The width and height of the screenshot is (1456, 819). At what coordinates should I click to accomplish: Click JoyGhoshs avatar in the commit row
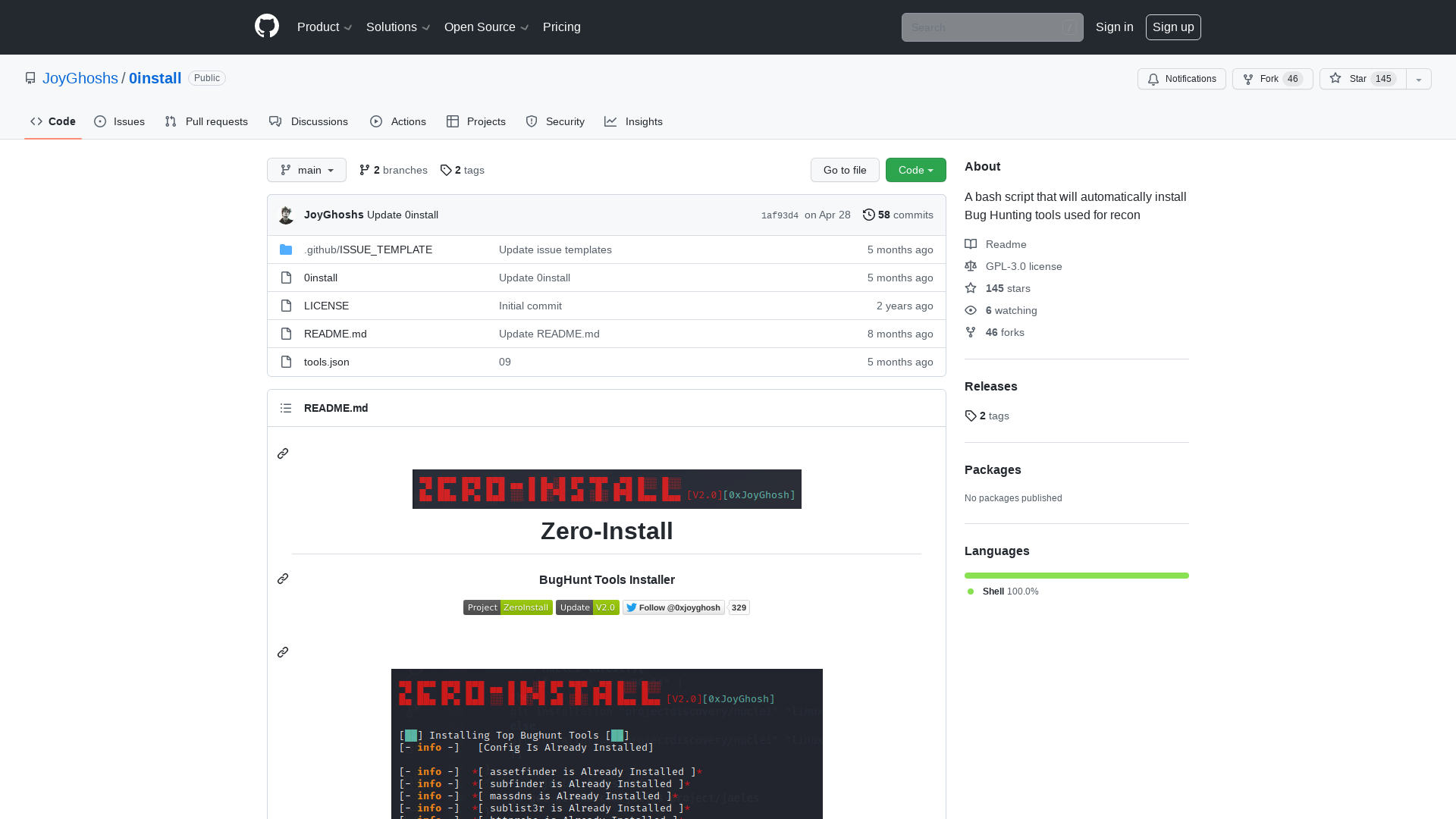click(x=286, y=215)
